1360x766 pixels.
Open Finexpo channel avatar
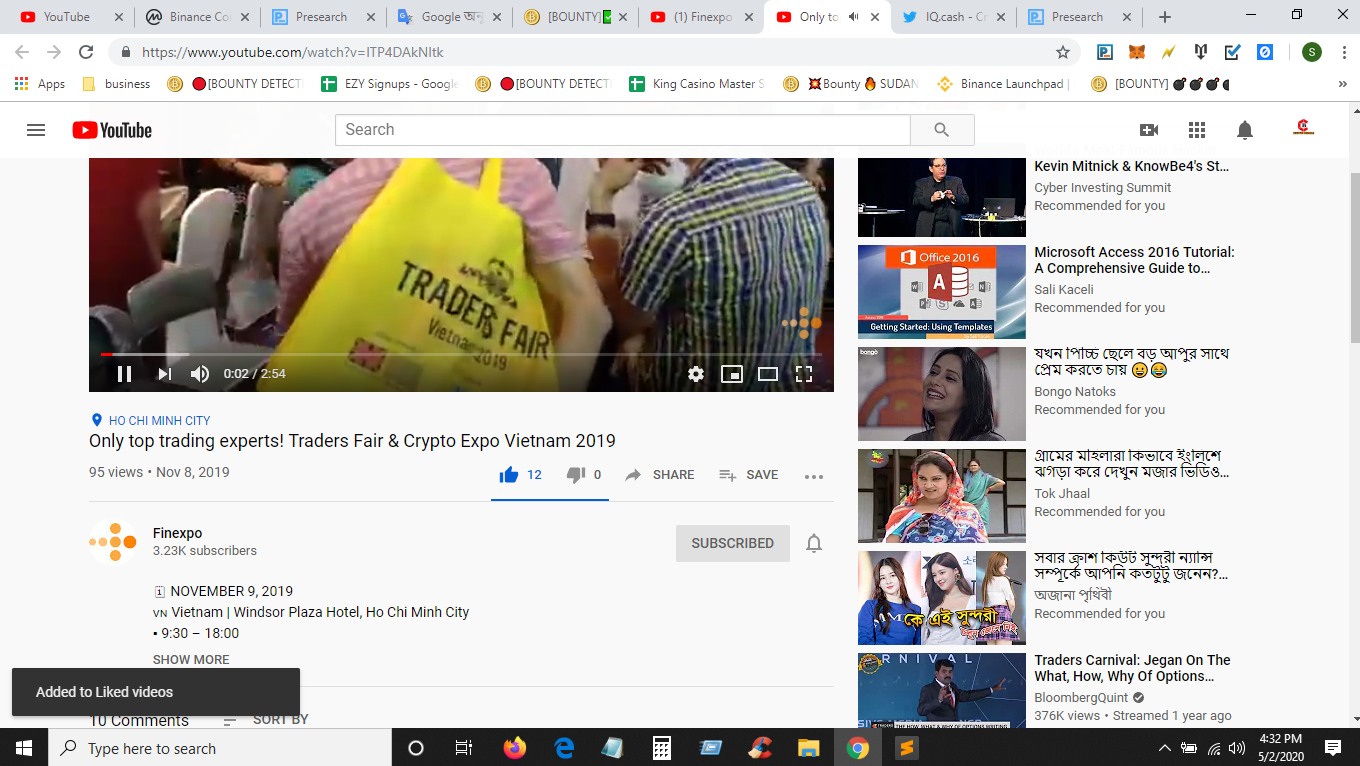pyautogui.click(x=113, y=542)
